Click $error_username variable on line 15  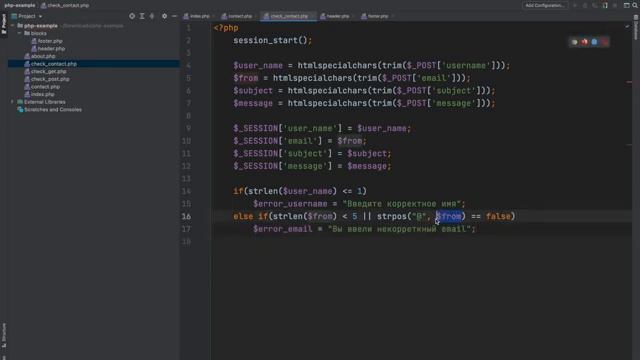(290, 204)
